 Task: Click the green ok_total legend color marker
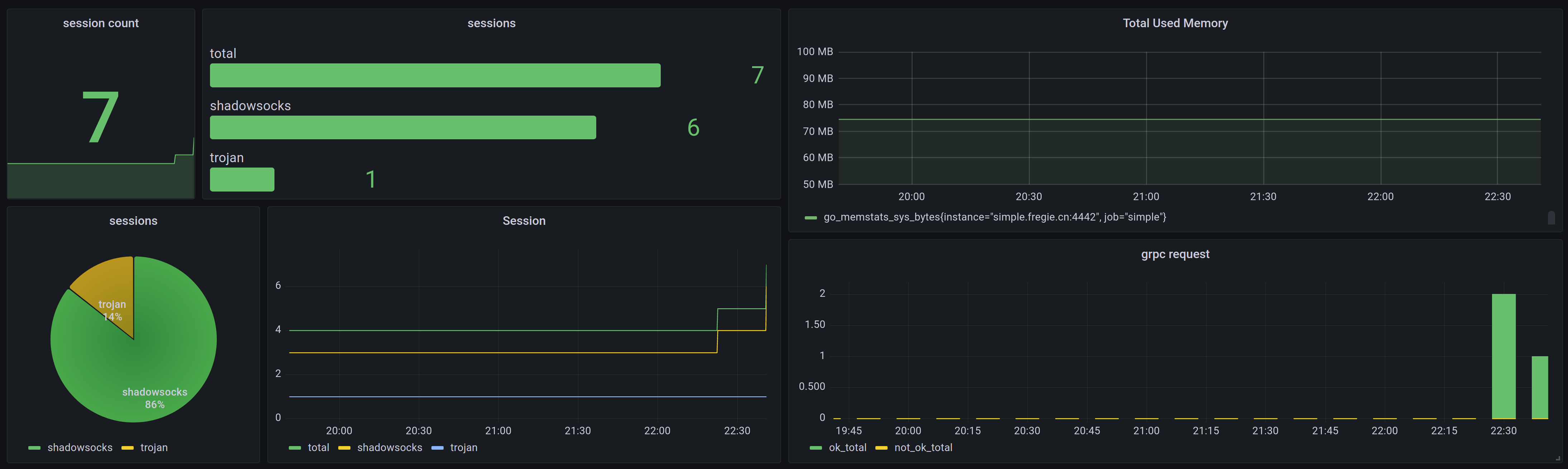coord(816,448)
